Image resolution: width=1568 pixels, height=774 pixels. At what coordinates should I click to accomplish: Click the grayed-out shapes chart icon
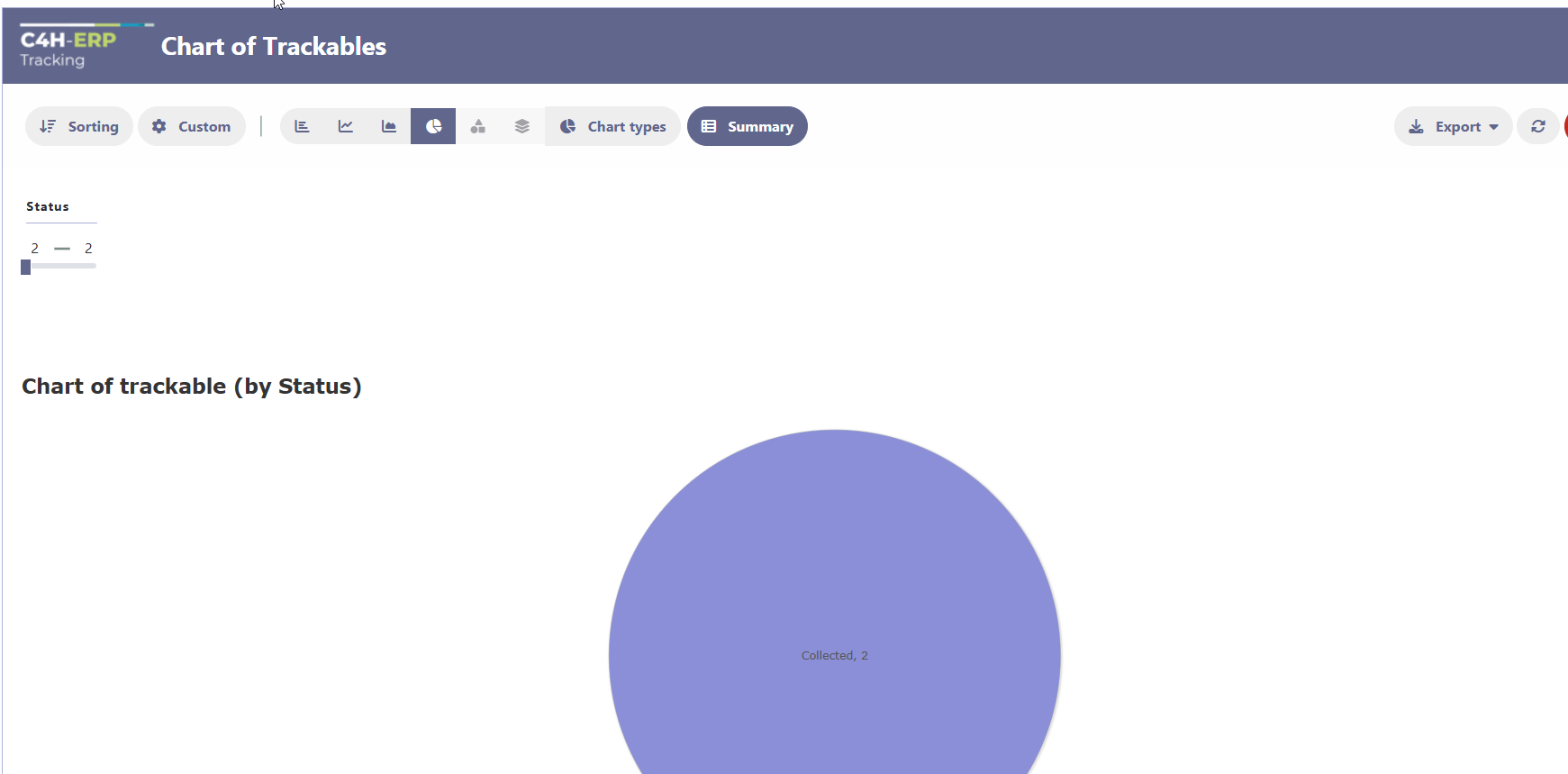point(477,126)
